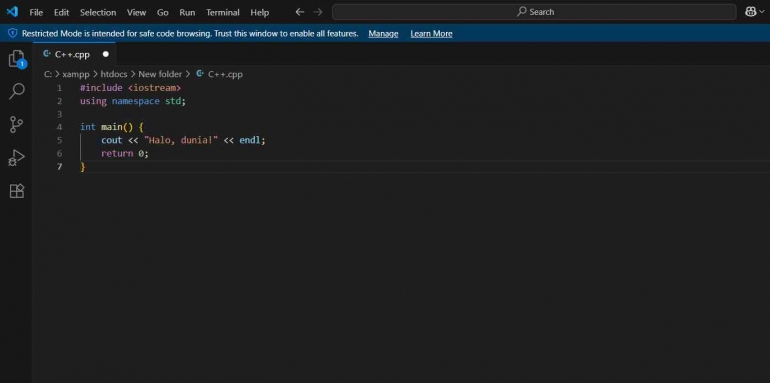770x383 pixels.
Task: Click the htdocs breadcrumb segment
Action: point(114,74)
